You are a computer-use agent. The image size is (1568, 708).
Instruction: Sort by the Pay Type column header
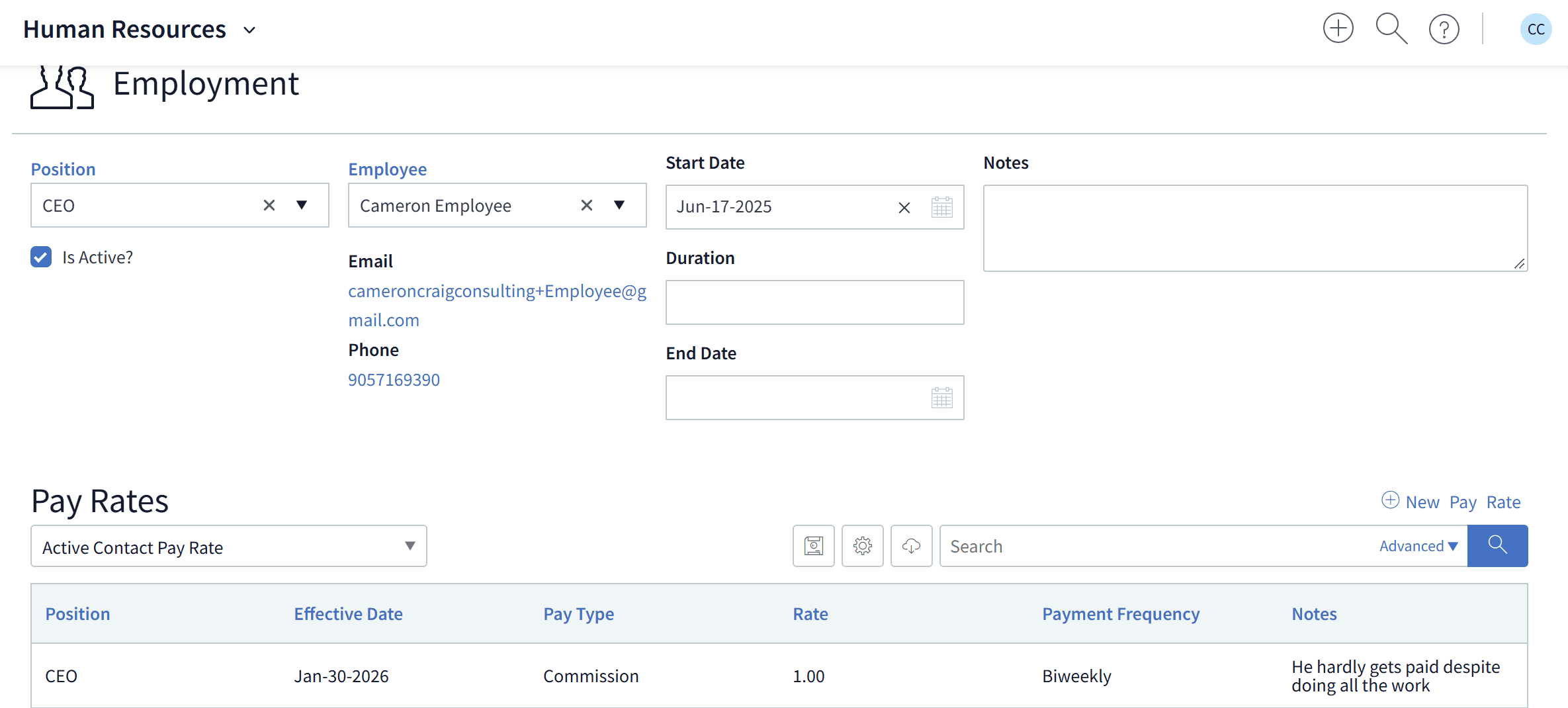click(579, 614)
